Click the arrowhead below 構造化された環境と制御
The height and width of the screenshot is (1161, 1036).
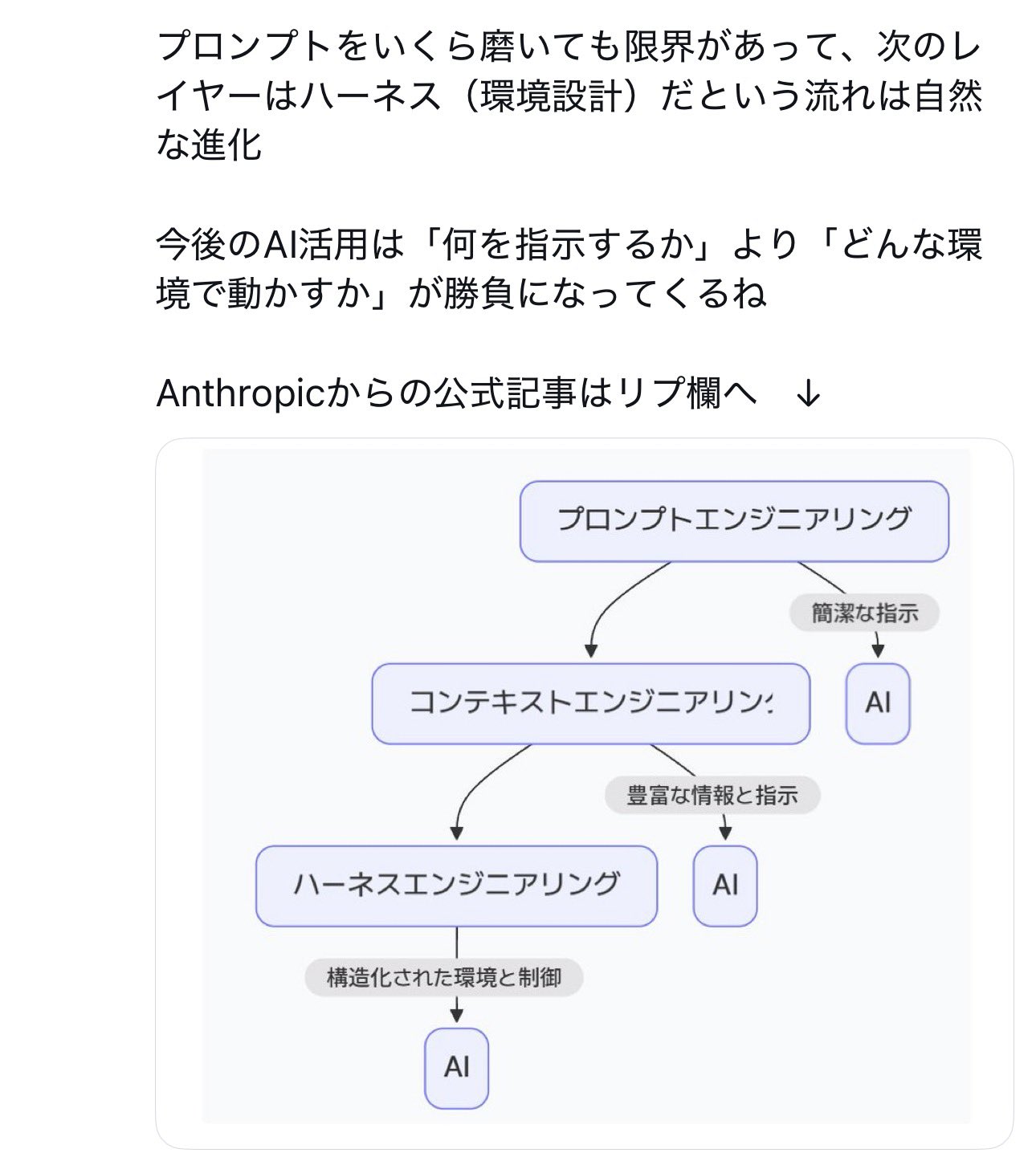tap(456, 1014)
